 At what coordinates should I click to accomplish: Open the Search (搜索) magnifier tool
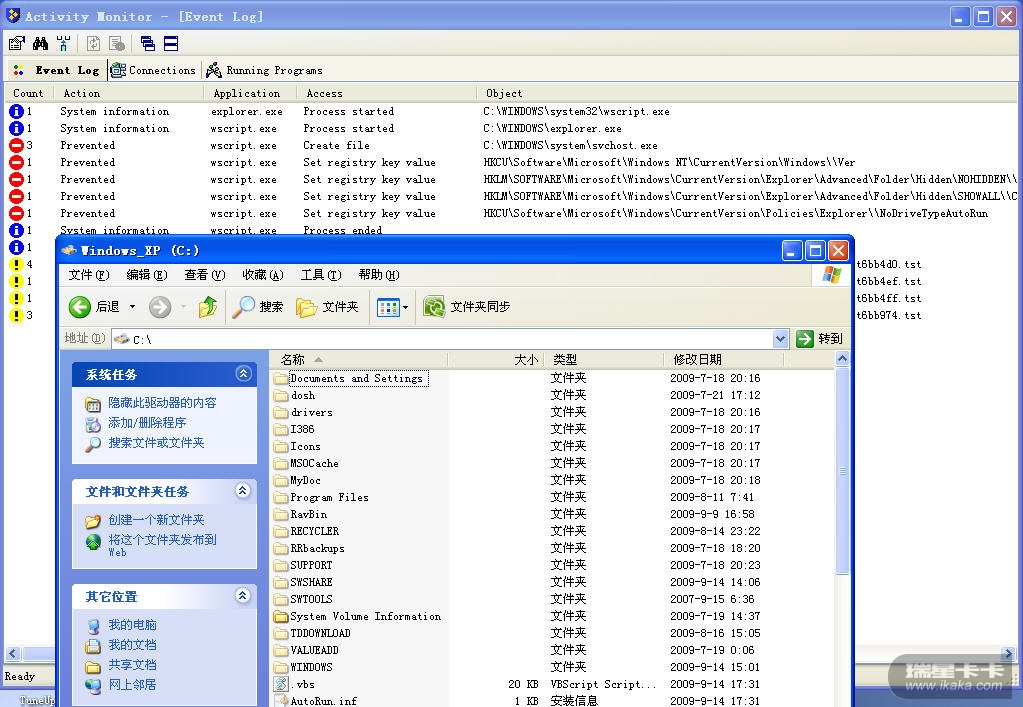(x=257, y=307)
